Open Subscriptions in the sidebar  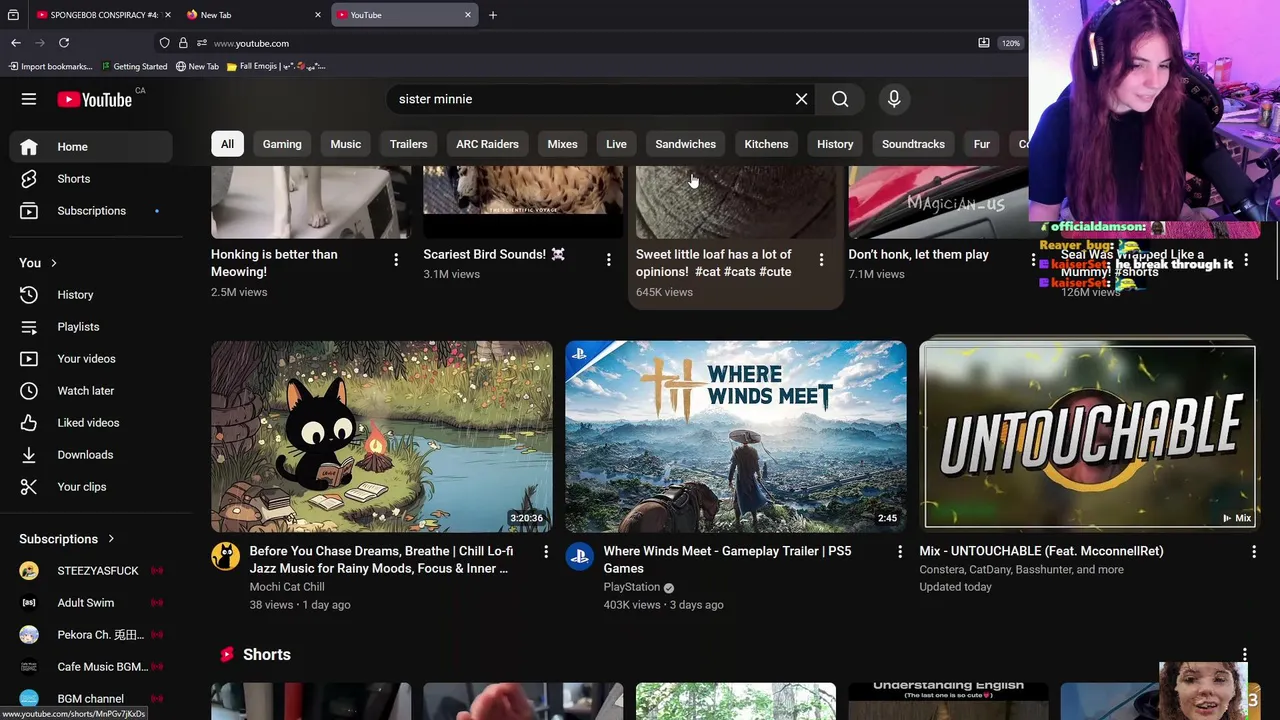[91, 211]
